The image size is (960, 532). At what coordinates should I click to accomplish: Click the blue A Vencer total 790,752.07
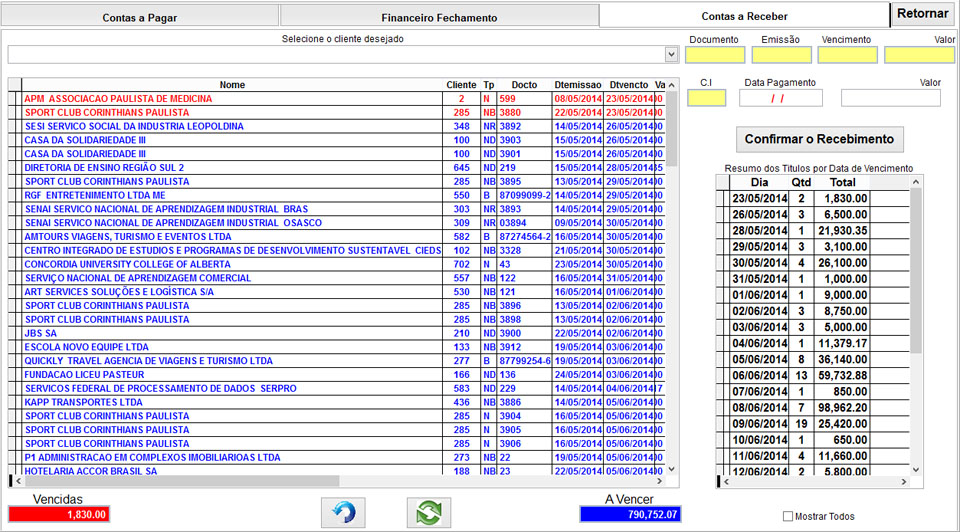tap(630, 514)
